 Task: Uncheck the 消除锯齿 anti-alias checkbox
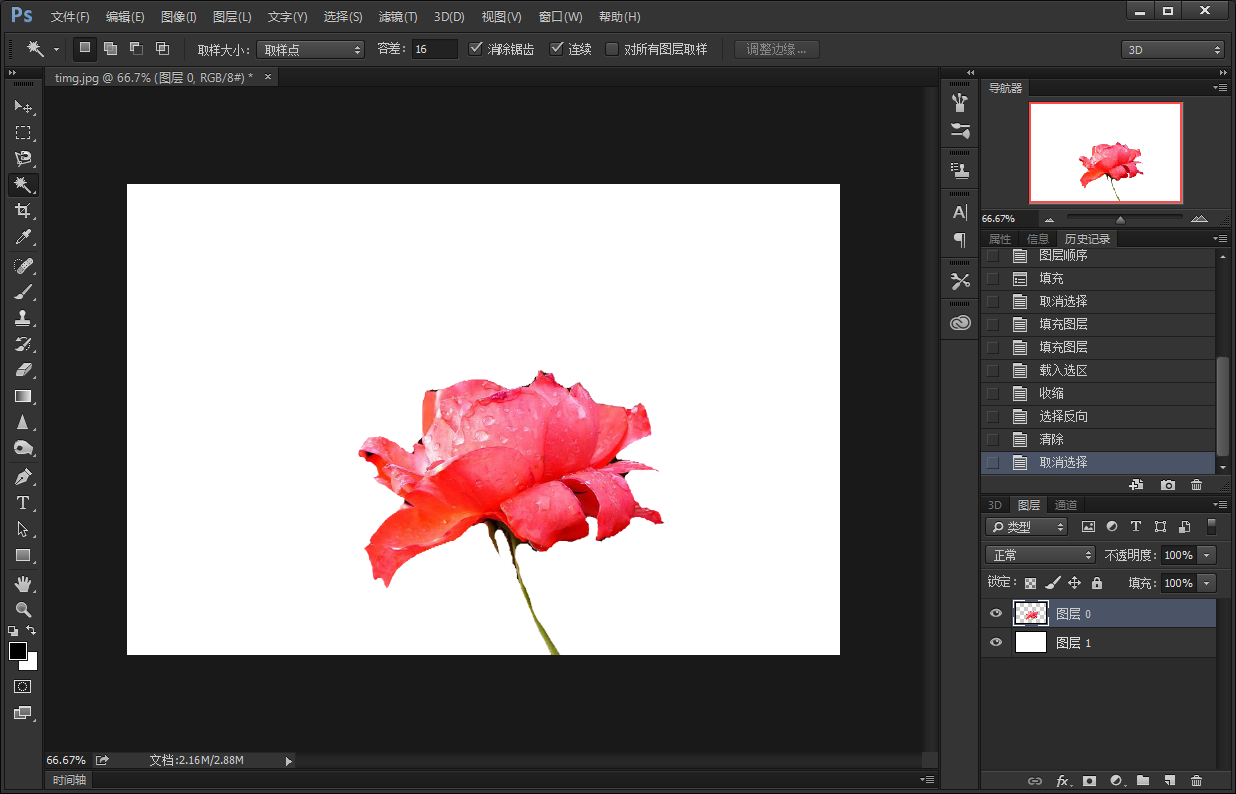point(476,49)
